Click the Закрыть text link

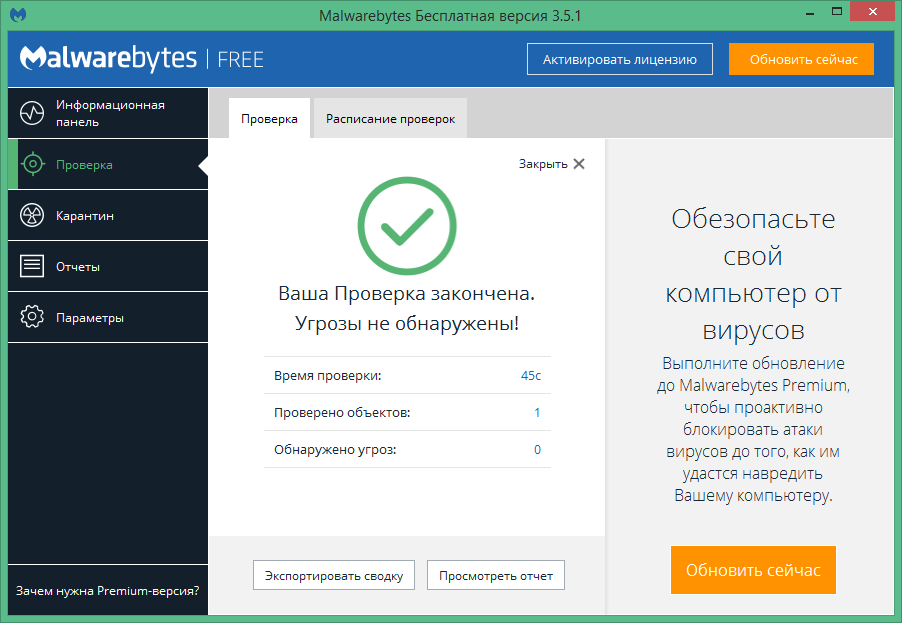(x=543, y=164)
